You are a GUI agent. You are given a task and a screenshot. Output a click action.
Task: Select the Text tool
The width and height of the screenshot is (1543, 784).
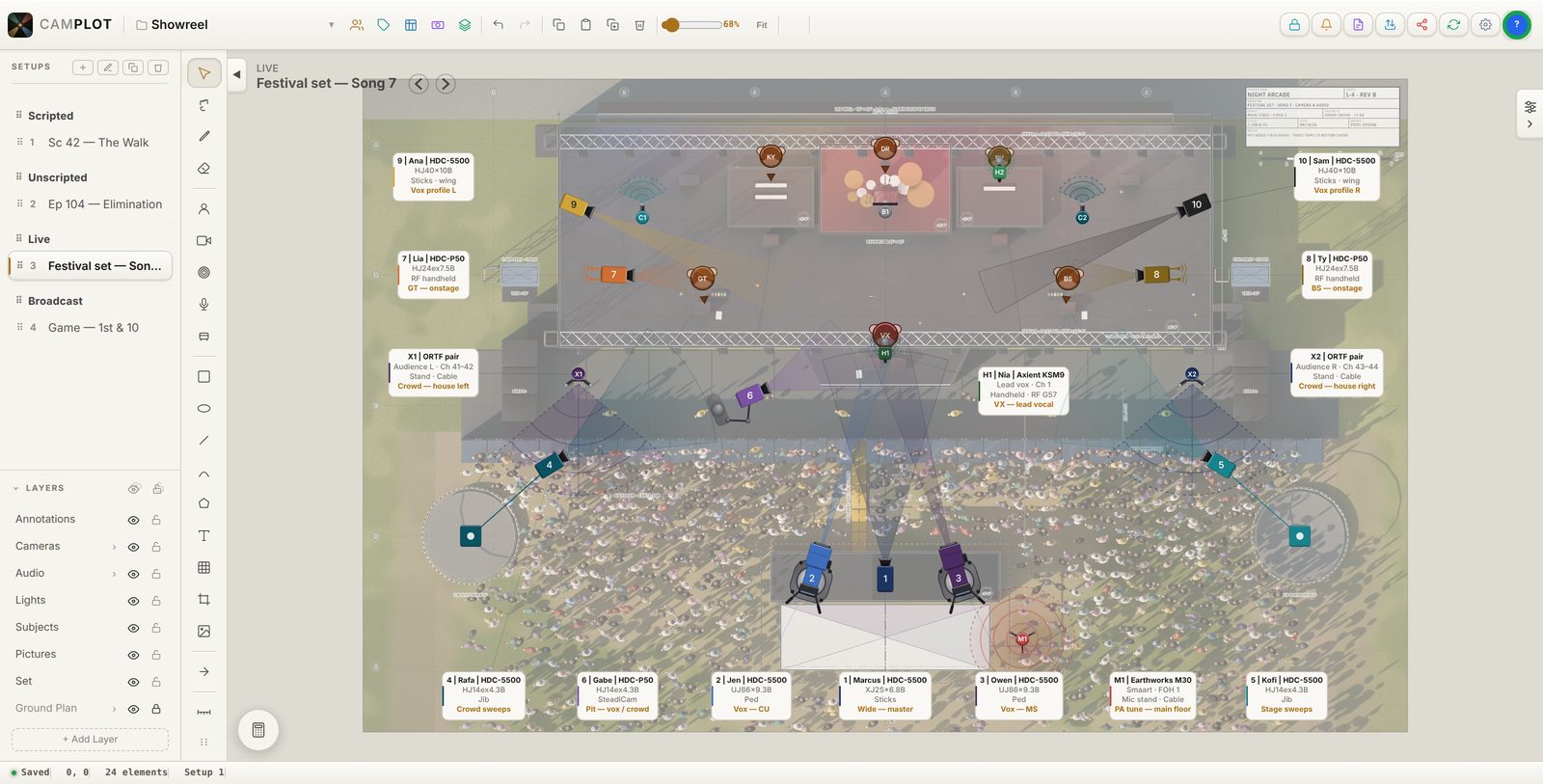pos(203,536)
